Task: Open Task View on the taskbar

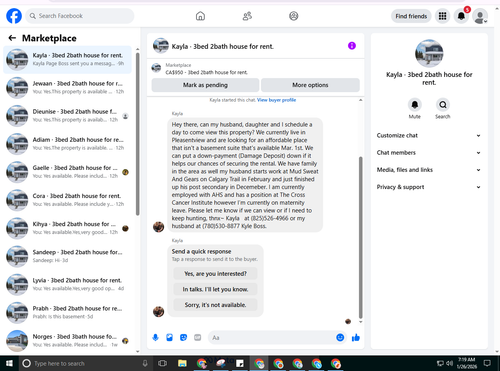Action: (162, 363)
